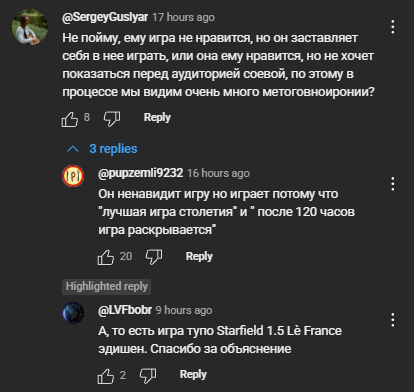Click @pupzemli9232's red circular avatar
This screenshot has height=392, width=414.
point(73,176)
